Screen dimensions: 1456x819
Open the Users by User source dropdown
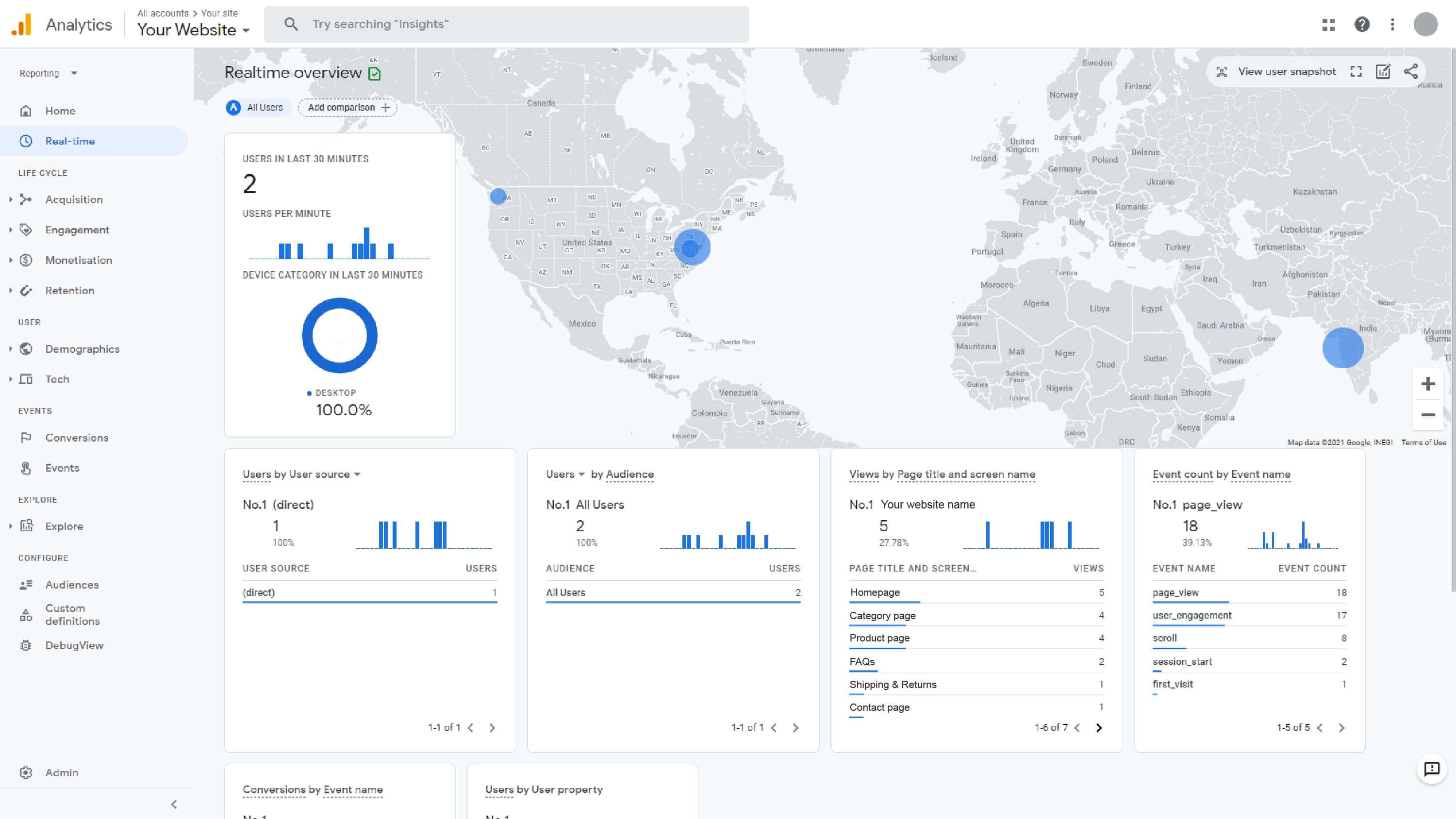[358, 475]
